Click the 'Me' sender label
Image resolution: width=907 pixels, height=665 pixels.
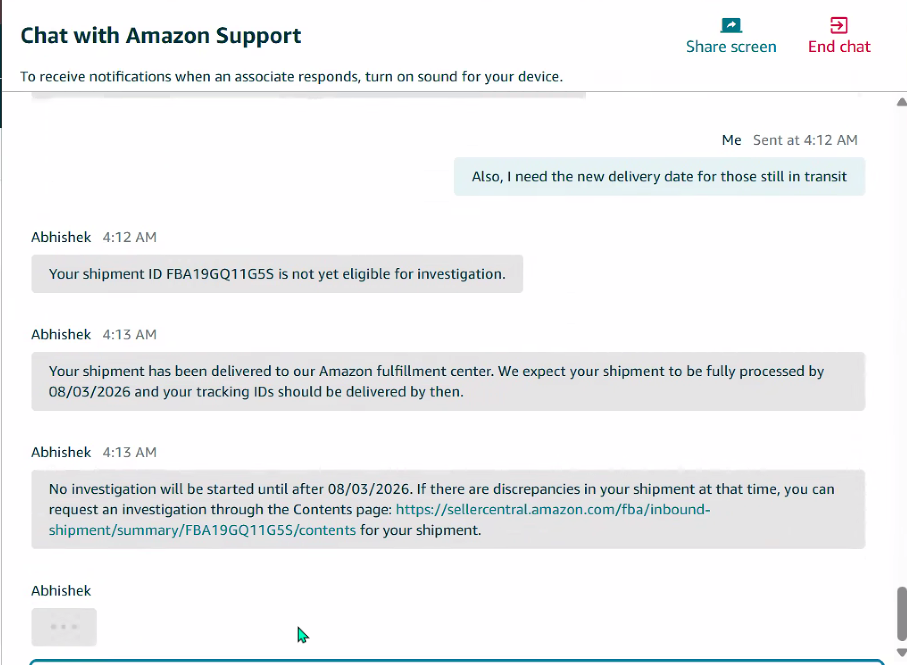[x=731, y=140]
